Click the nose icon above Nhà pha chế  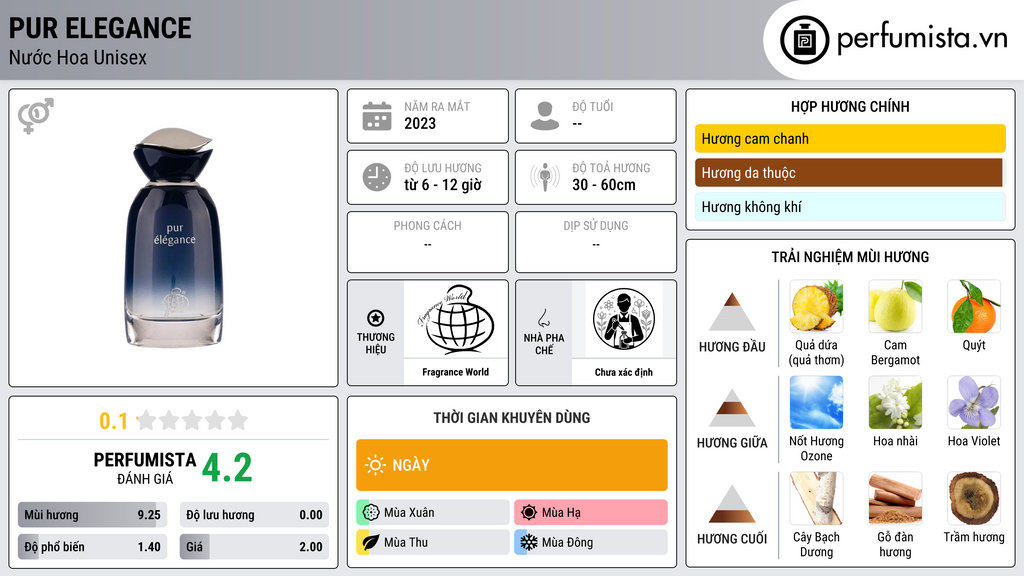coord(543,318)
